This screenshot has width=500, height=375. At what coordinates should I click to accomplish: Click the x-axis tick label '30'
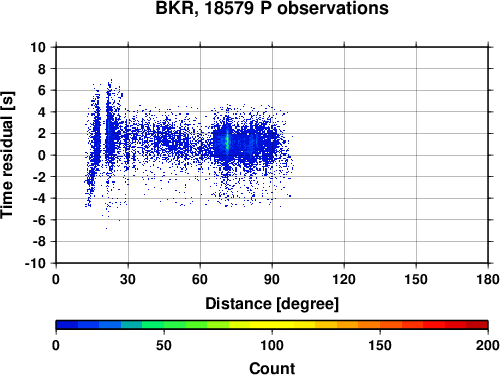point(128,279)
